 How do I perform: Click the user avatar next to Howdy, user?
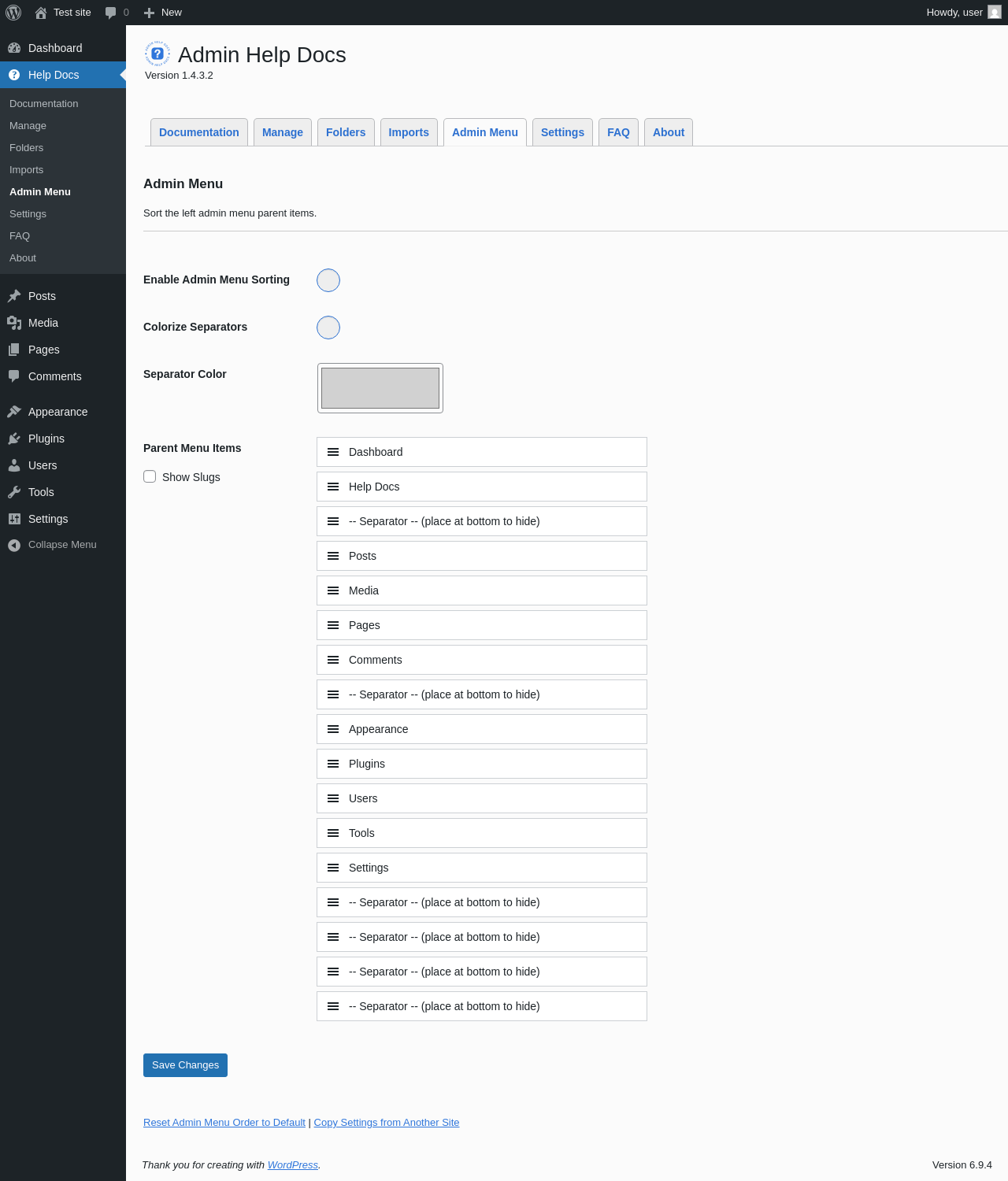pos(995,13)
